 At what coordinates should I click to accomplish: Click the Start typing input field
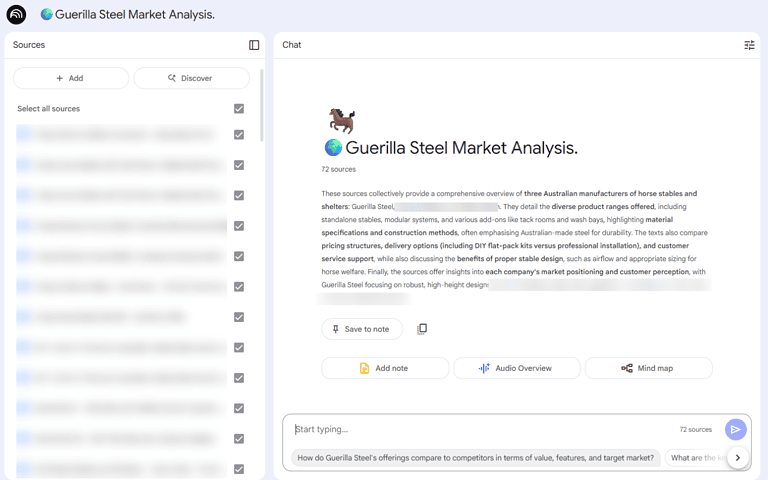(480, 429)
